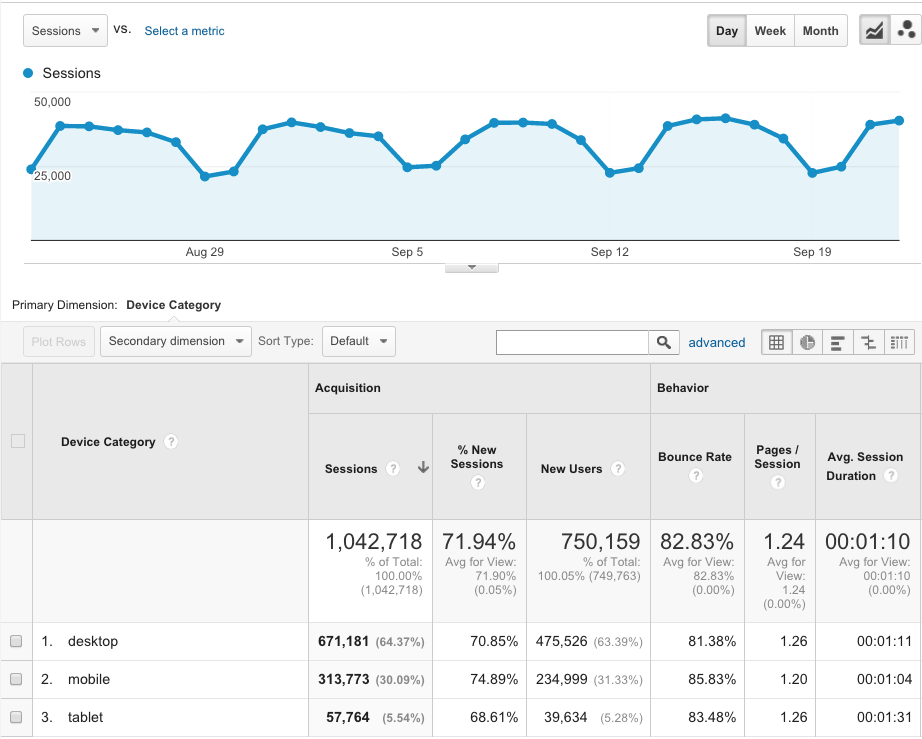
Task: Click the Select a metric link
Action: (184, 31)
